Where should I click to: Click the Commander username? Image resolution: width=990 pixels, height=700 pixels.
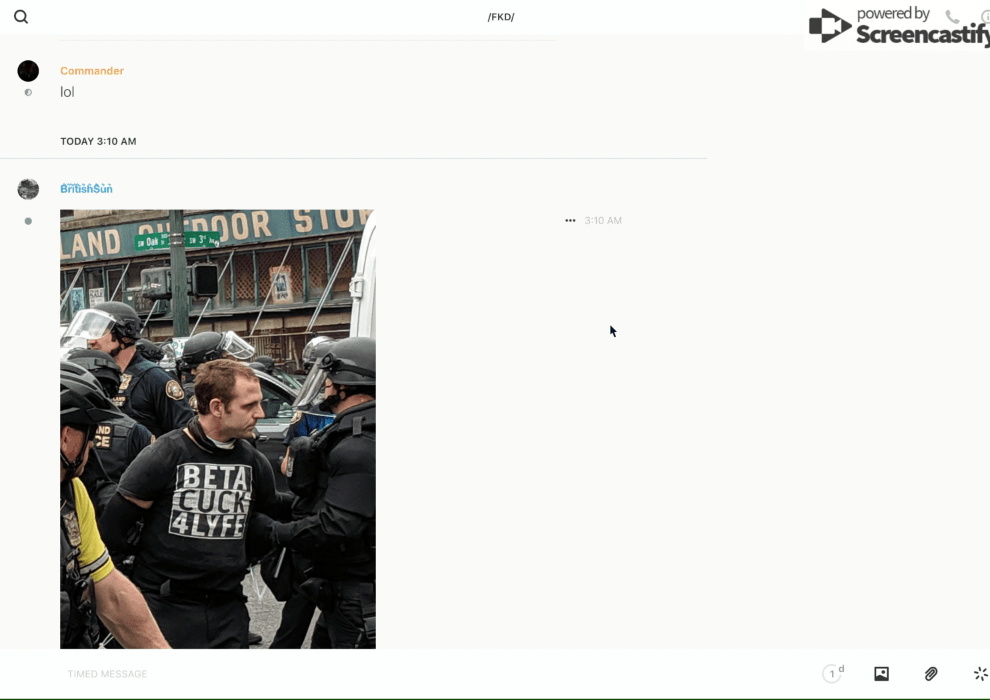coord(92,71)
